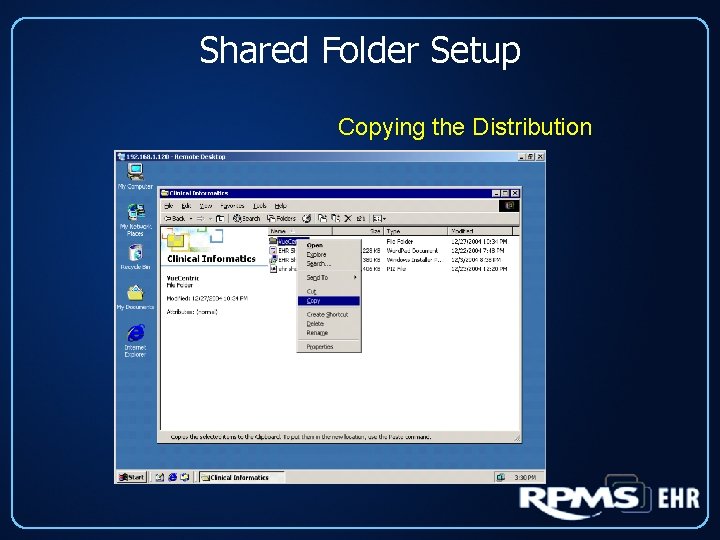Open the Search pane from toolbar
This screenshot has height=540, width=720.
point(247,219)
